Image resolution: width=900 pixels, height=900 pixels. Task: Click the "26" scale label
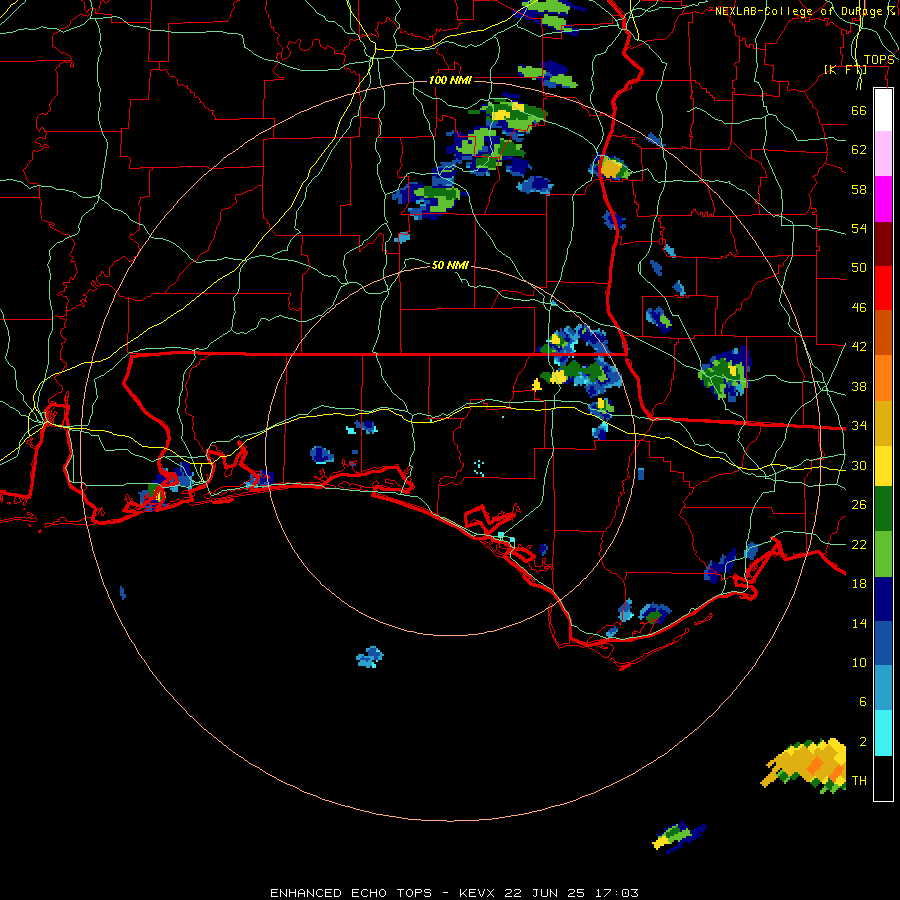click(x=859, y=505)
